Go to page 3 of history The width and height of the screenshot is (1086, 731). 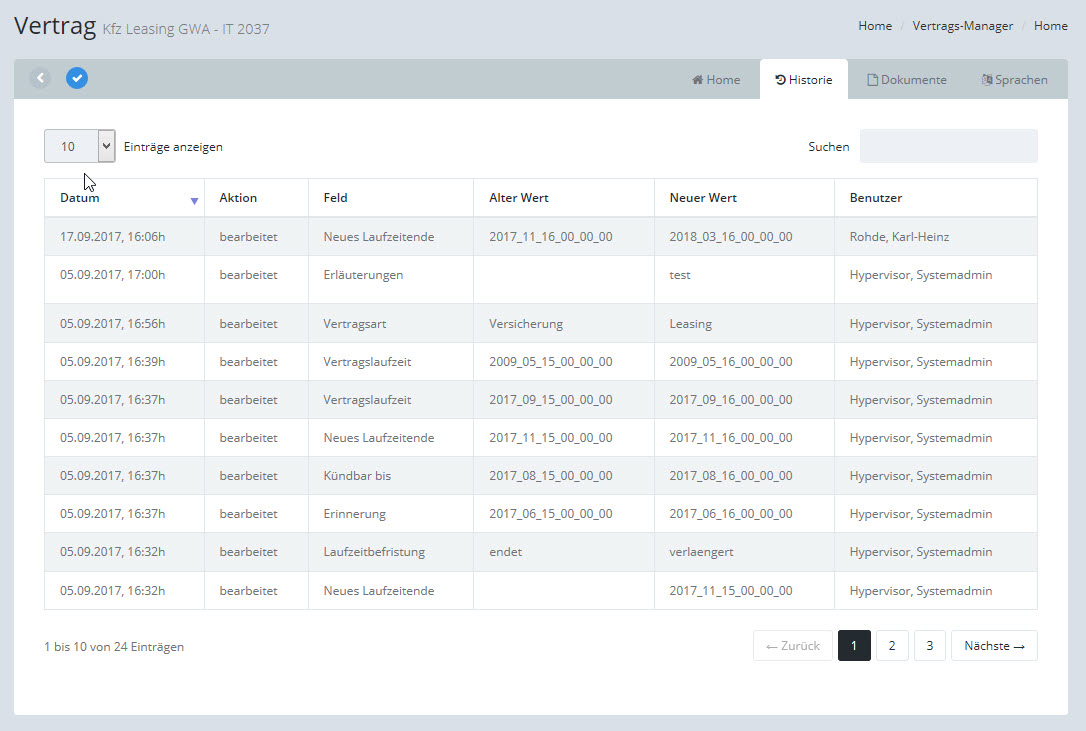tap(929, 646)
